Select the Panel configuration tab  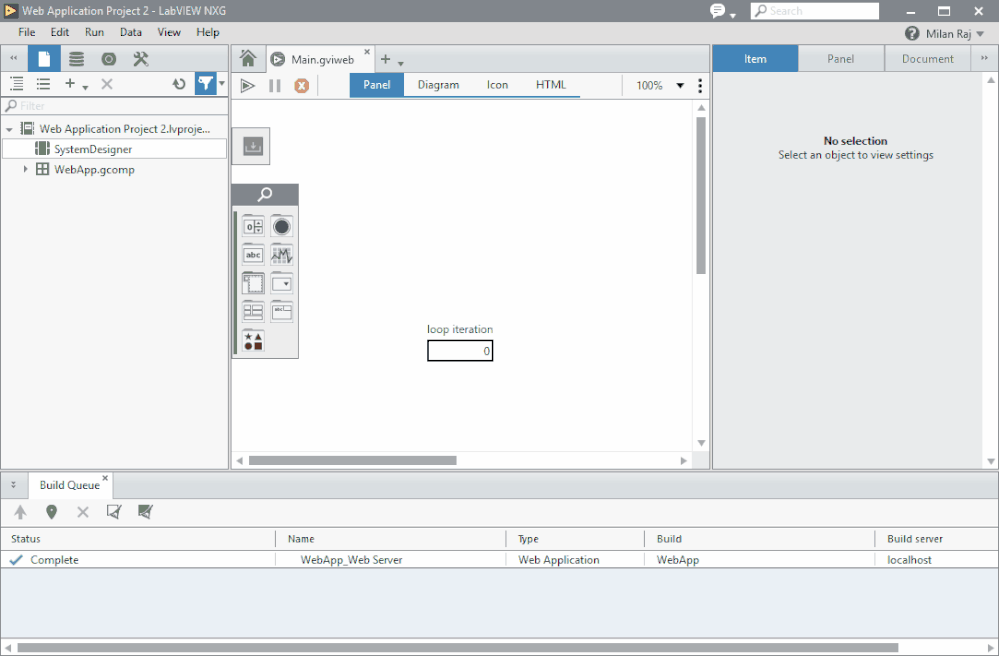coord(840,59)
